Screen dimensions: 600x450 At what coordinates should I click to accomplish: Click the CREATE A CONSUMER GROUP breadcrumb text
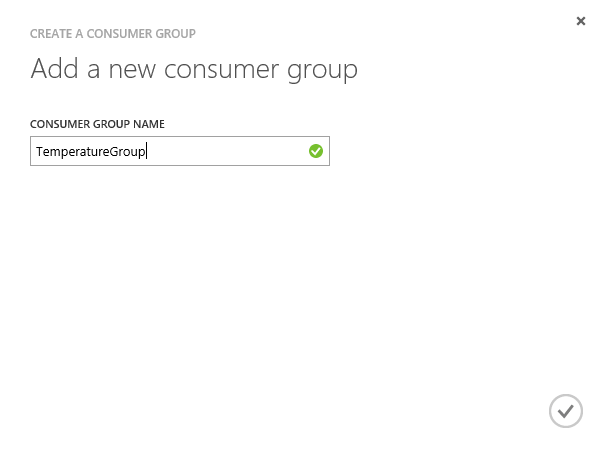click(113, 34)
